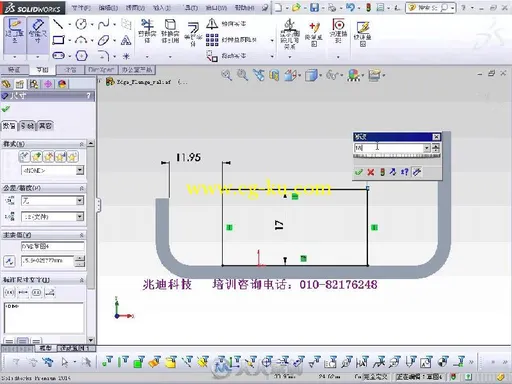Click the spin arrows in Modify dialog
The width and height of the screenshot is (512, 384).
[436, 148]
